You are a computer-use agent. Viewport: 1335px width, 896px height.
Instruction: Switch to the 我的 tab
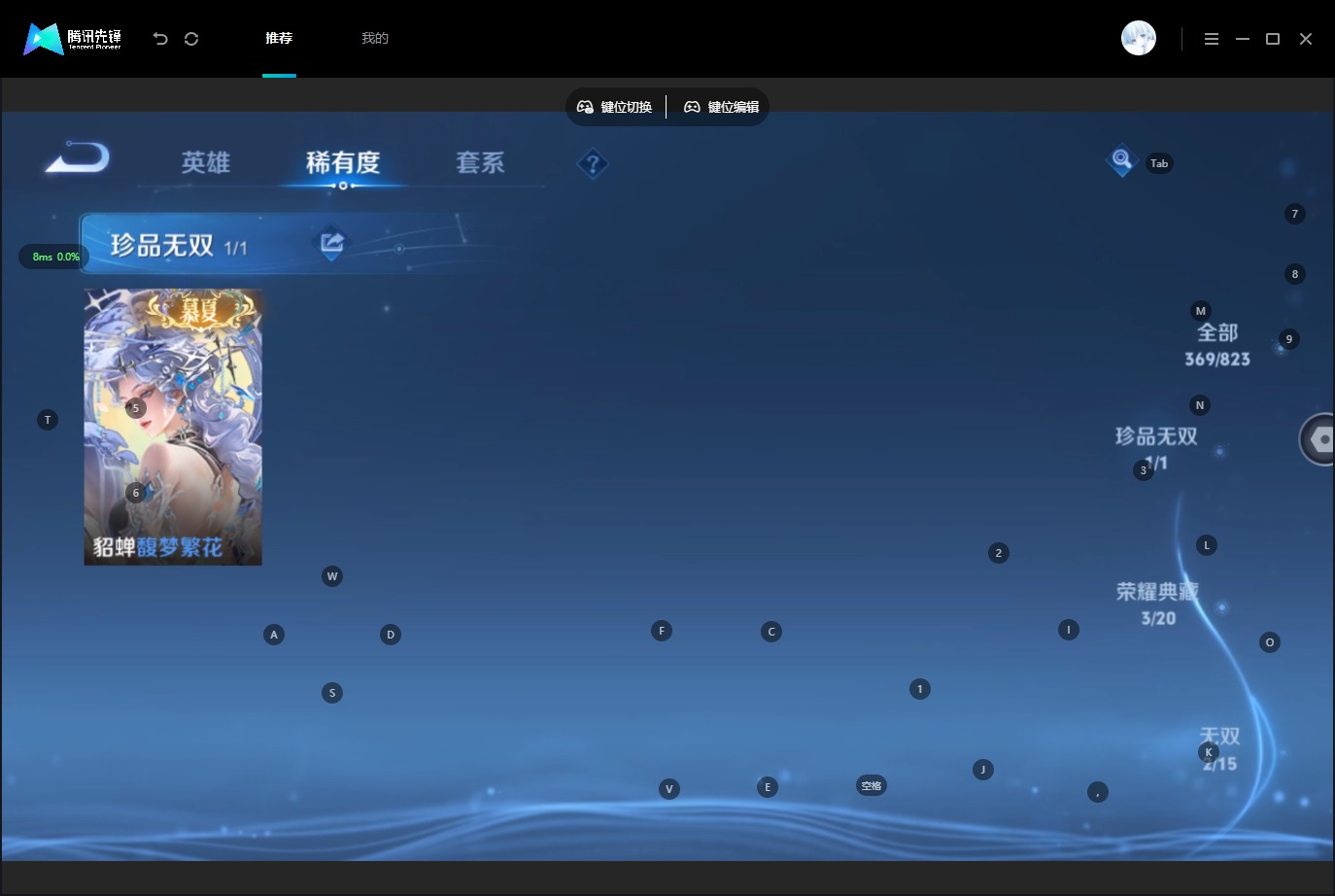click(x=375, y=39)
